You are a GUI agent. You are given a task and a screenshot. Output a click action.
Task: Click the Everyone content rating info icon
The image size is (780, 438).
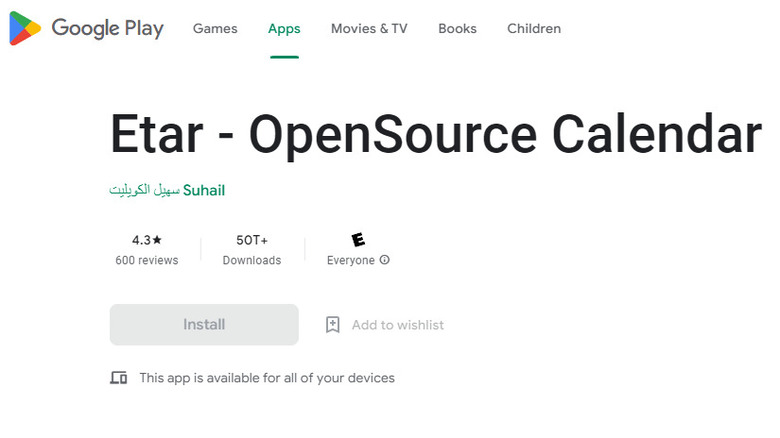point(385,260)
